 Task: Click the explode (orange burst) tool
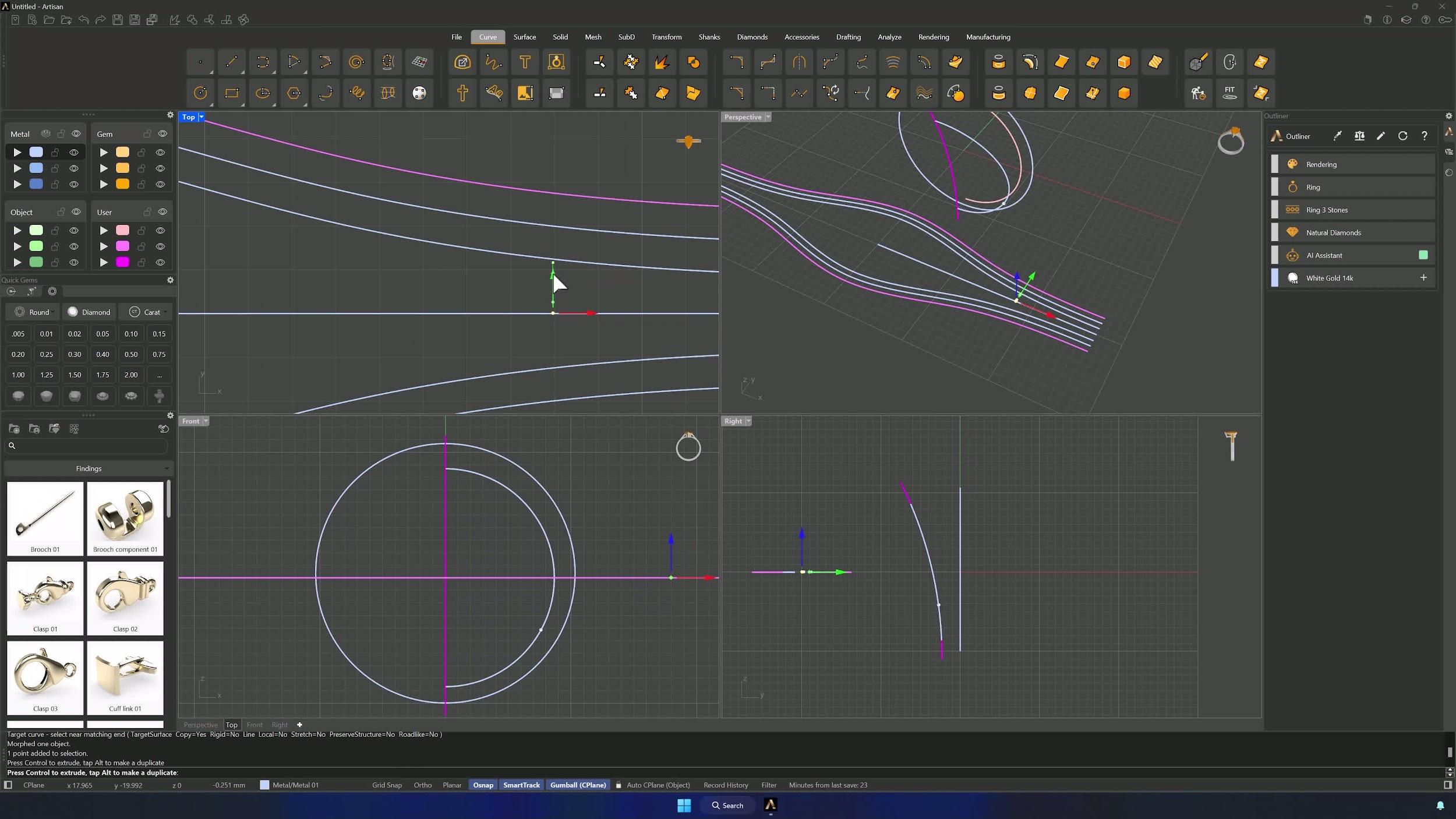(662, 62)
